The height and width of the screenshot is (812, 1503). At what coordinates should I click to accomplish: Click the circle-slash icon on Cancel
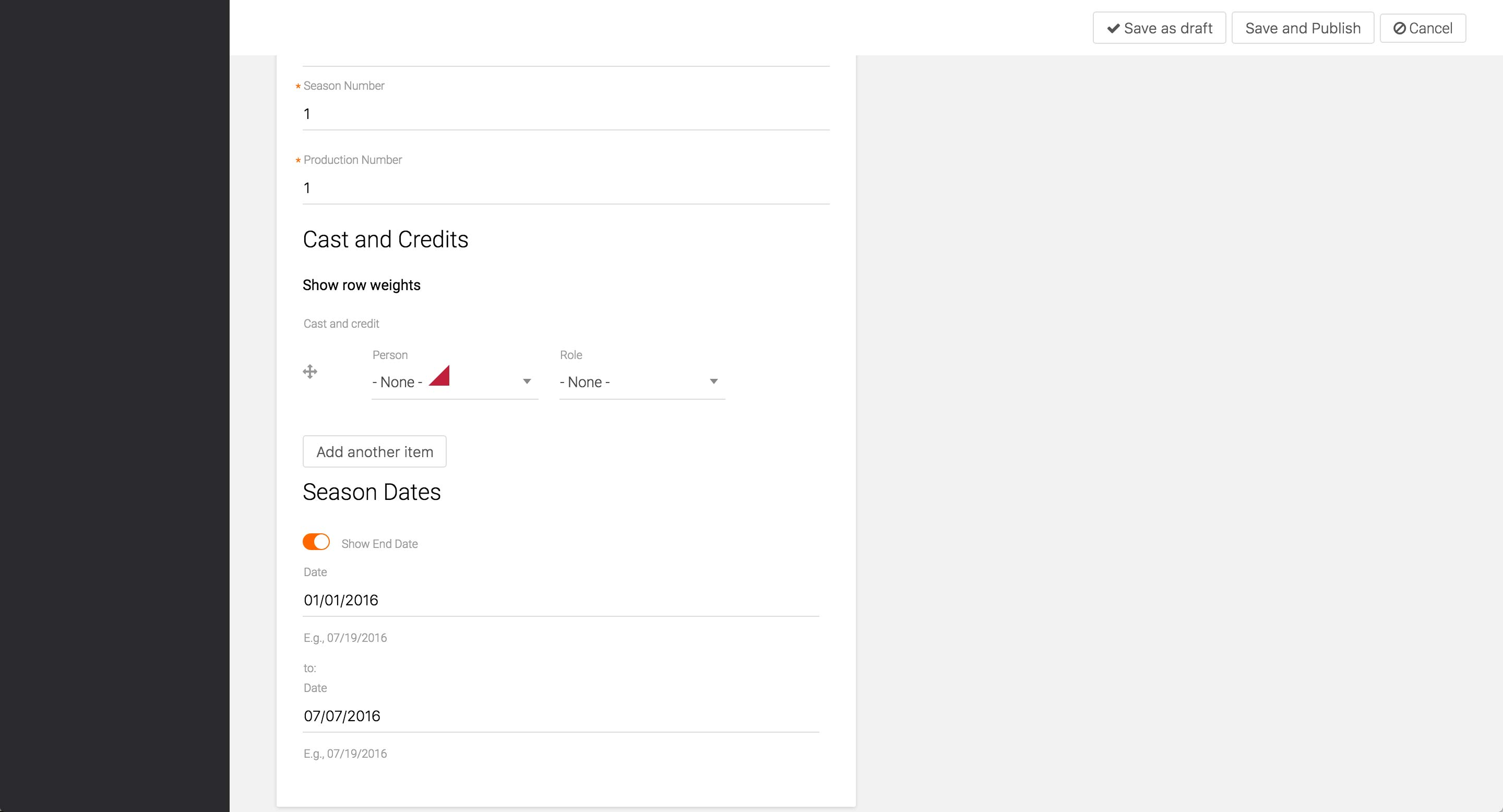1399,28
